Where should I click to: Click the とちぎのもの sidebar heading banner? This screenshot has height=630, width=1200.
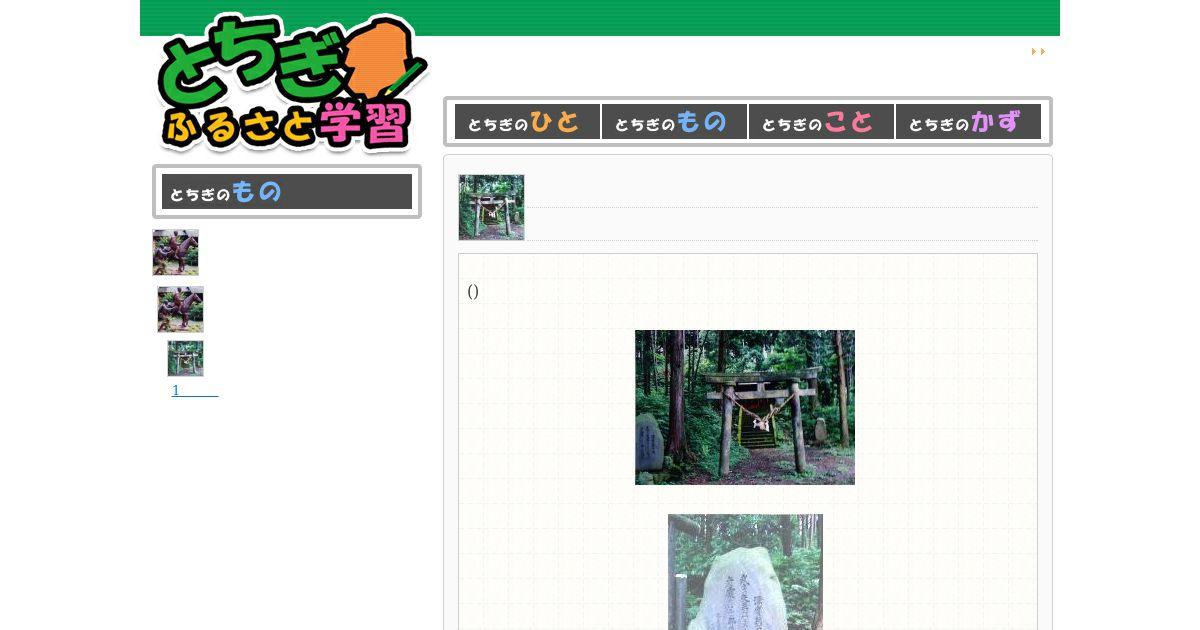287,191
